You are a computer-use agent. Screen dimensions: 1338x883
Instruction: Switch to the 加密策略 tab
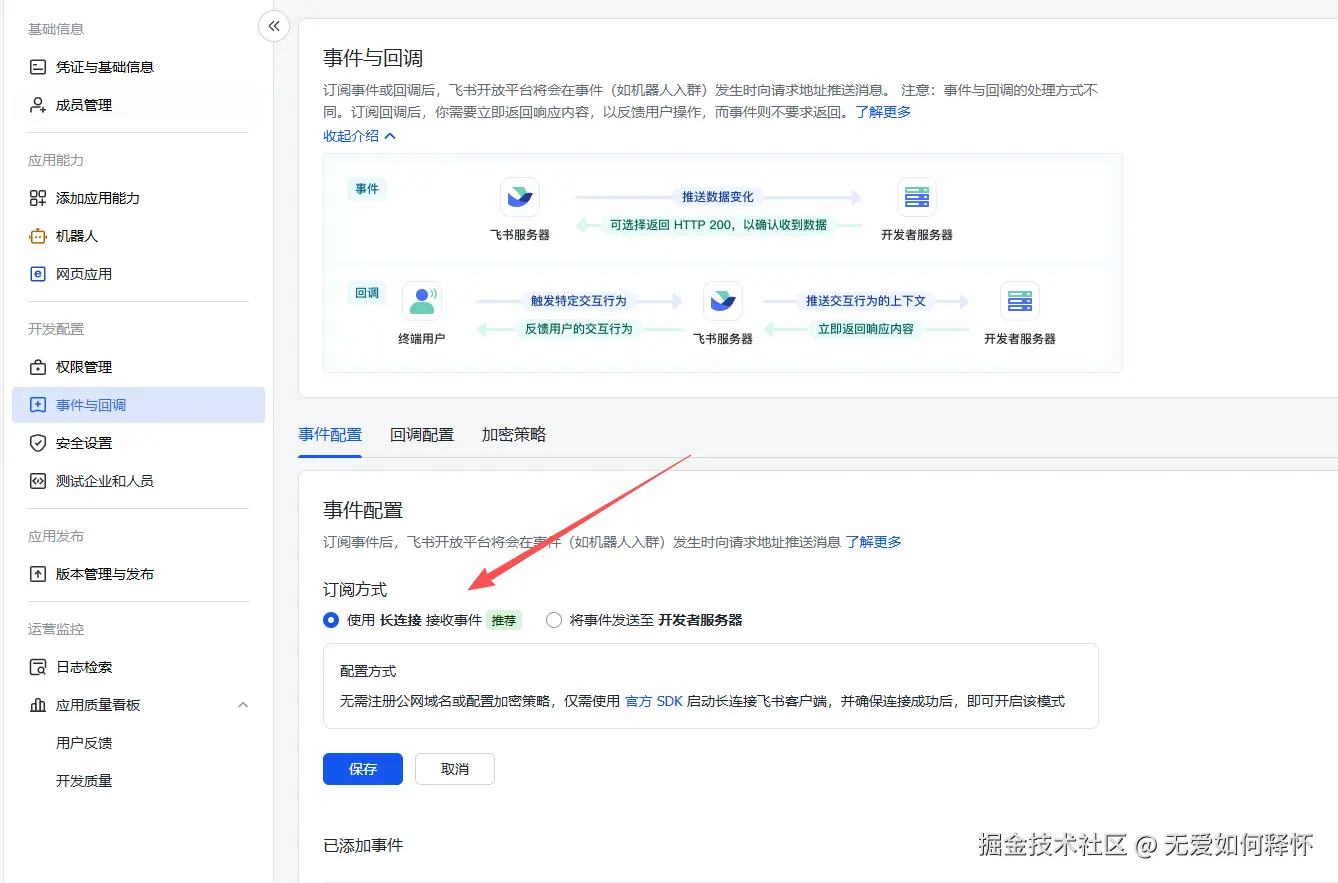click(x=514, y=435)
